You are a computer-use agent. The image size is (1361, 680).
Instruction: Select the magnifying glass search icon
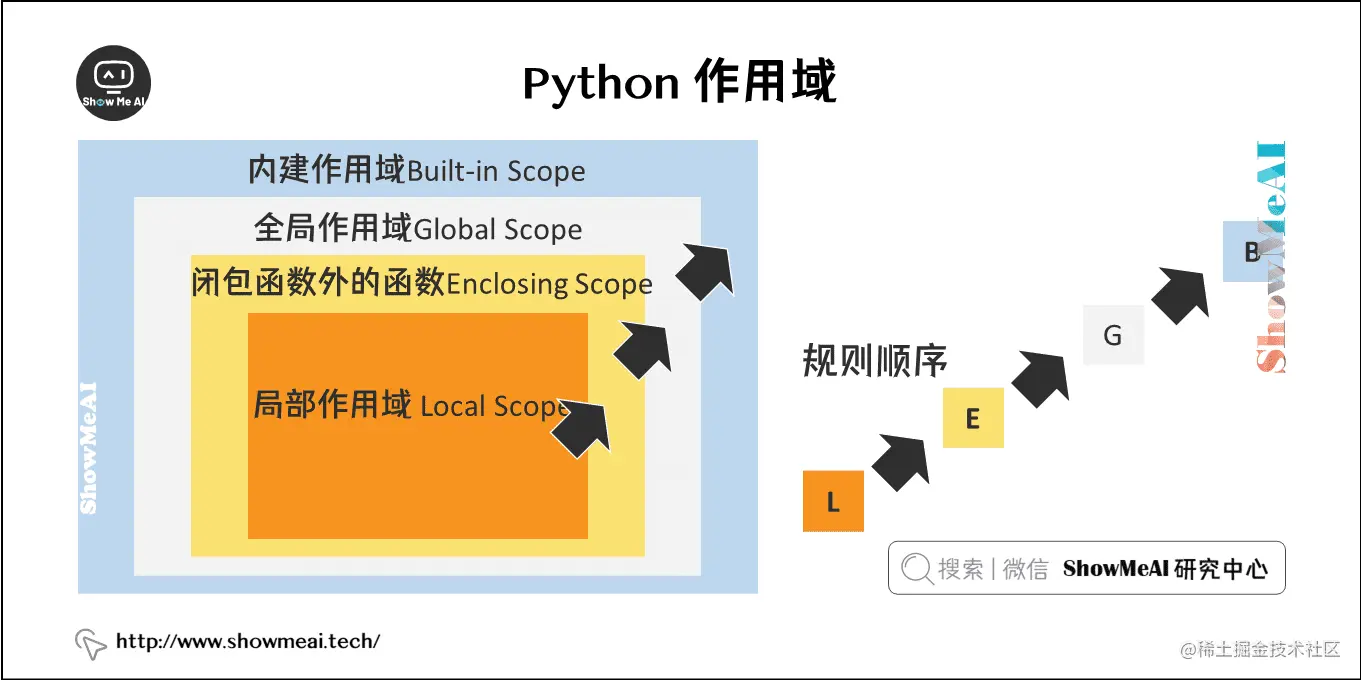tap(916, 568)
